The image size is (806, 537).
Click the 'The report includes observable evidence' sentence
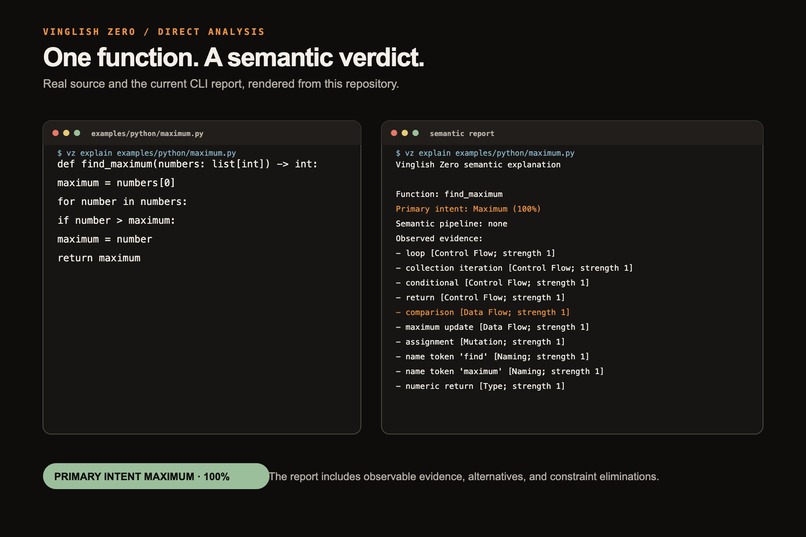(464, 477)
